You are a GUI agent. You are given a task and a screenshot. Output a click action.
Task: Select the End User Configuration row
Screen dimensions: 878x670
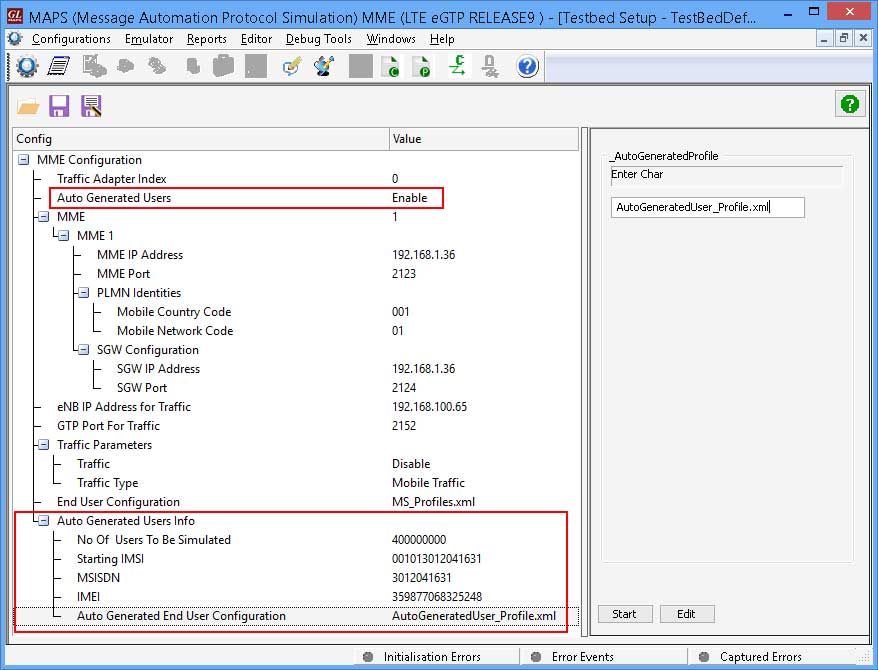(296, 502)
